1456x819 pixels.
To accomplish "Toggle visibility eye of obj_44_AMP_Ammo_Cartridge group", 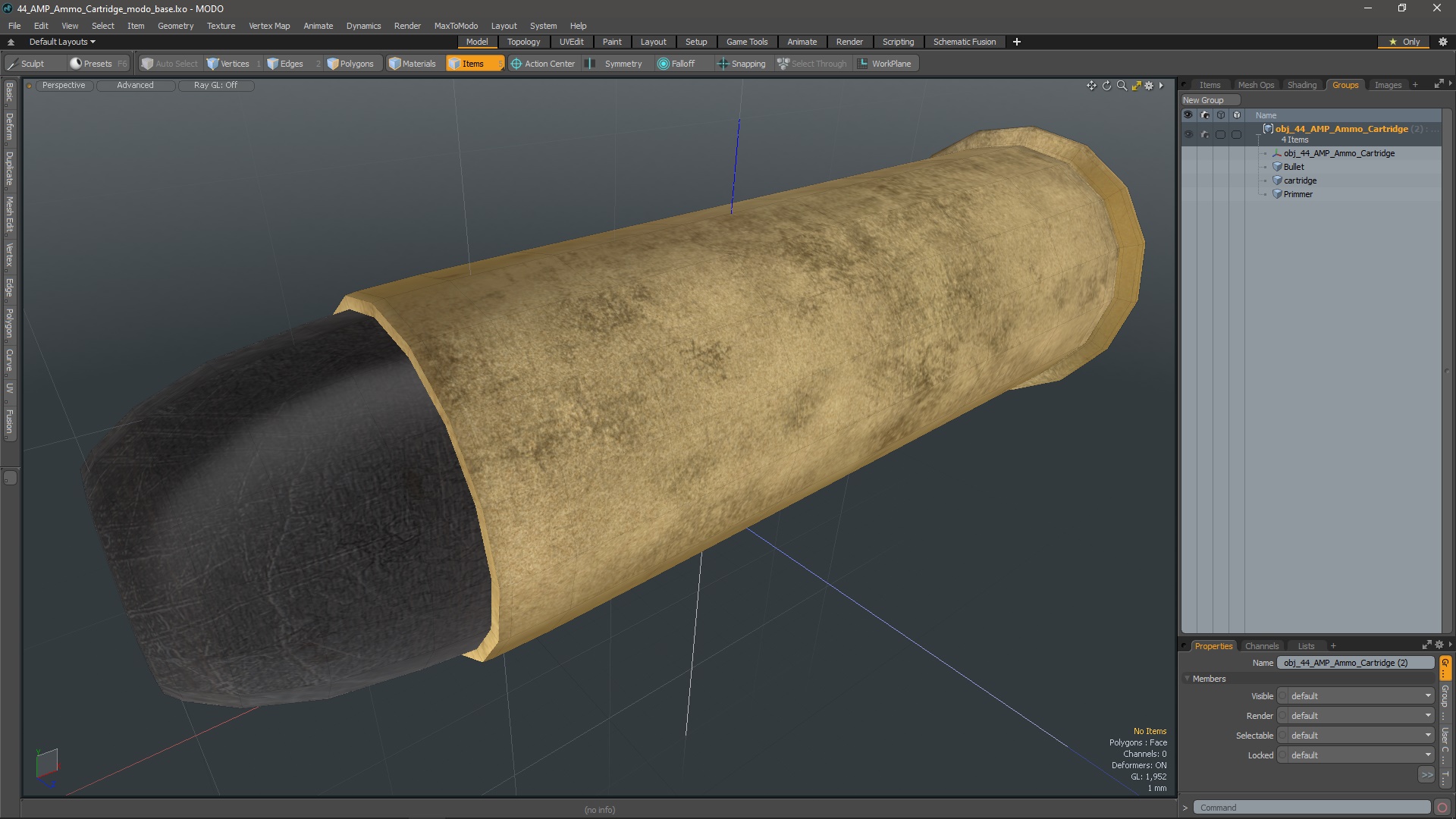I will (1188, 134).
